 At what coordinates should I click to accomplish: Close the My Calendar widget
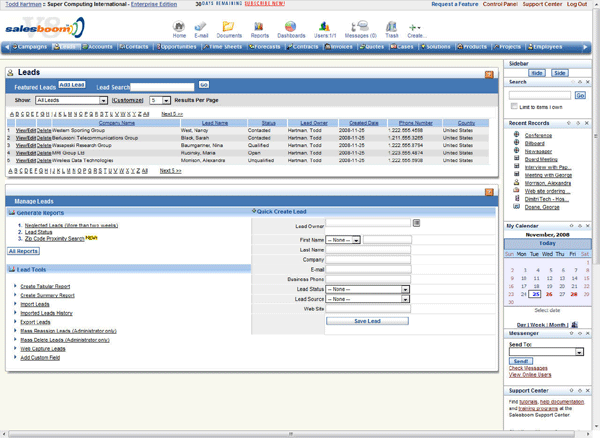click(x=588, y=226)
